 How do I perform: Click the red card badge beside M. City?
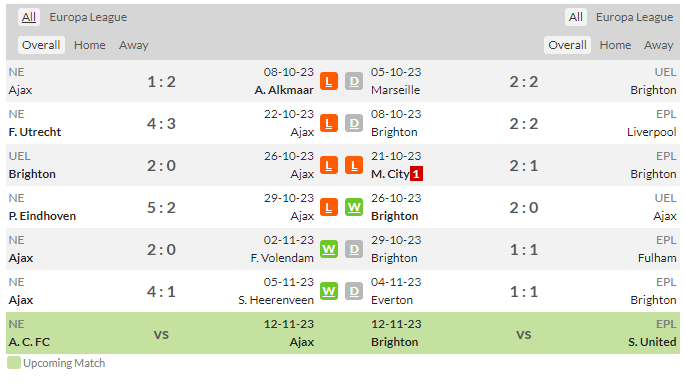416,174
